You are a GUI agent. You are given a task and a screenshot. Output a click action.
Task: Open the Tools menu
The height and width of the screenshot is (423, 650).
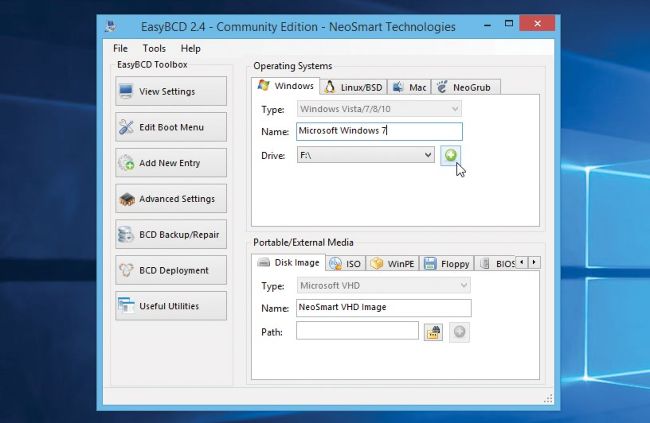(154, 48)
